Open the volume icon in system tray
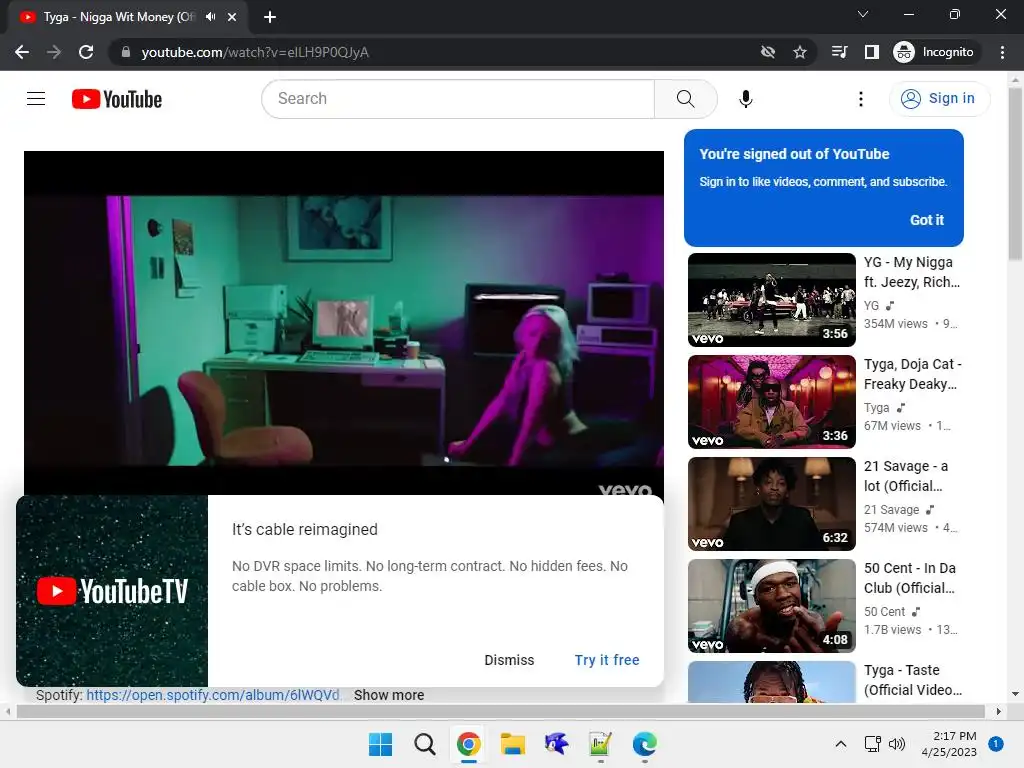Image resolution: width=1024 pixels, height=768 pixels. [x=897, y=744]
